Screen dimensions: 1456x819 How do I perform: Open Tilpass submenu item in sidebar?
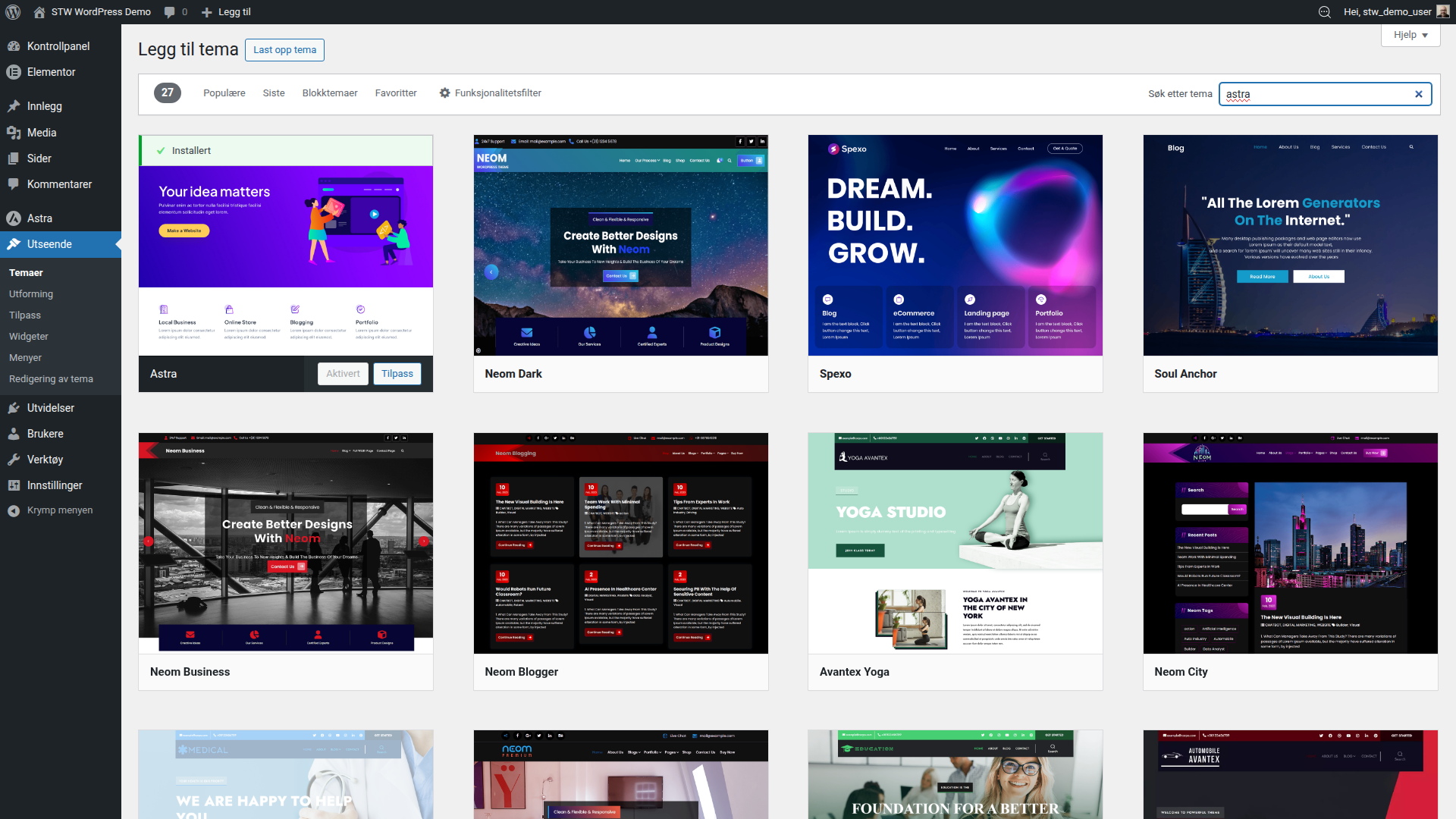tap(61, 315)
